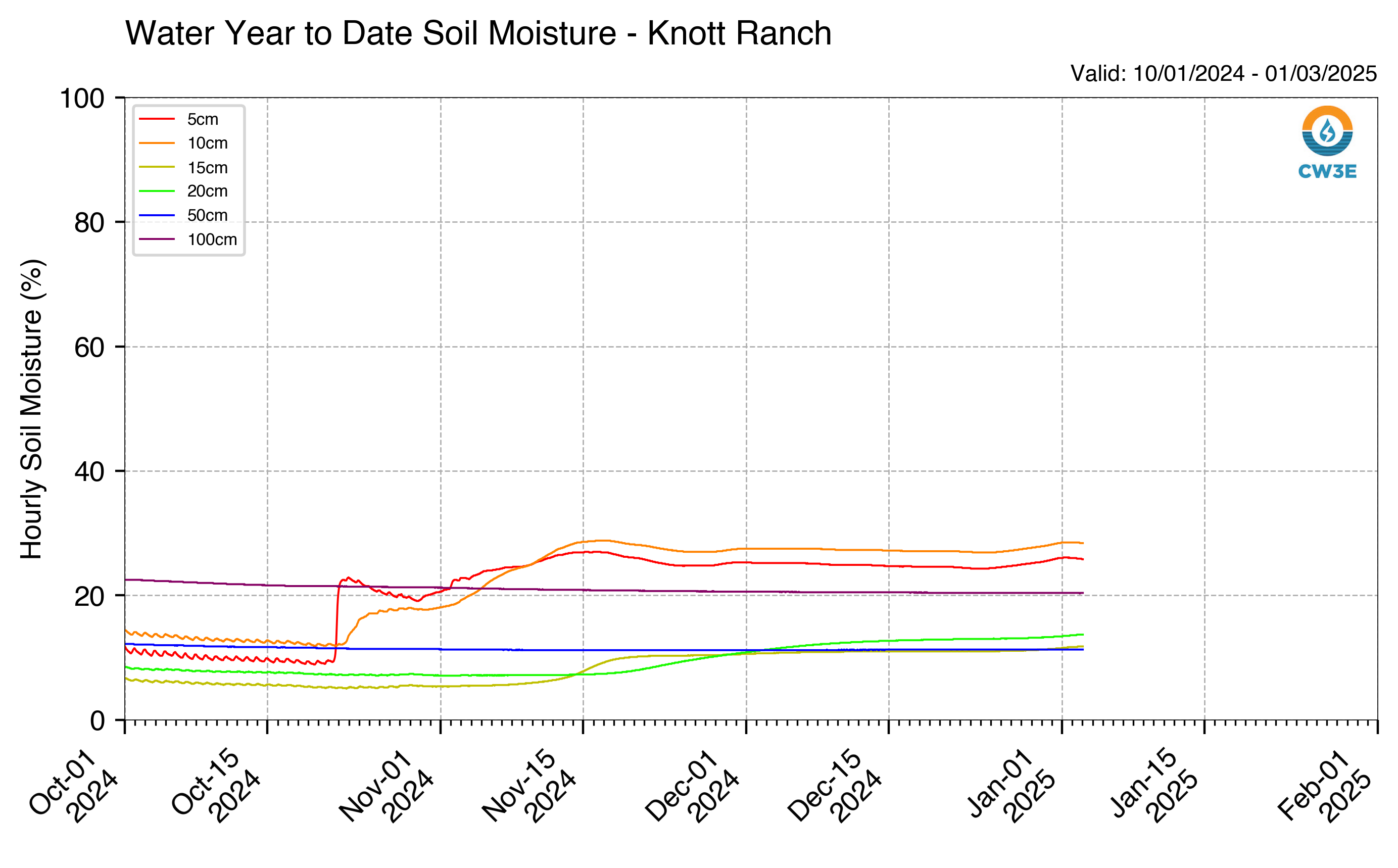The width and height of the screenshot is (1398, 868).
Task: Select the 10cm legend entry
Action: coord(183,143)
